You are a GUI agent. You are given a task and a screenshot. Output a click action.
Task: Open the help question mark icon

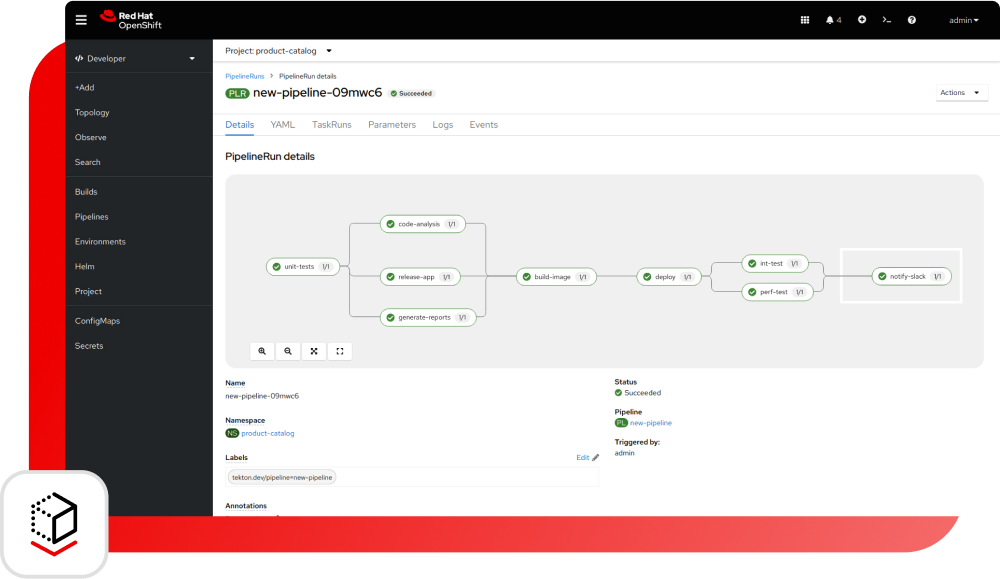point(911,19)
